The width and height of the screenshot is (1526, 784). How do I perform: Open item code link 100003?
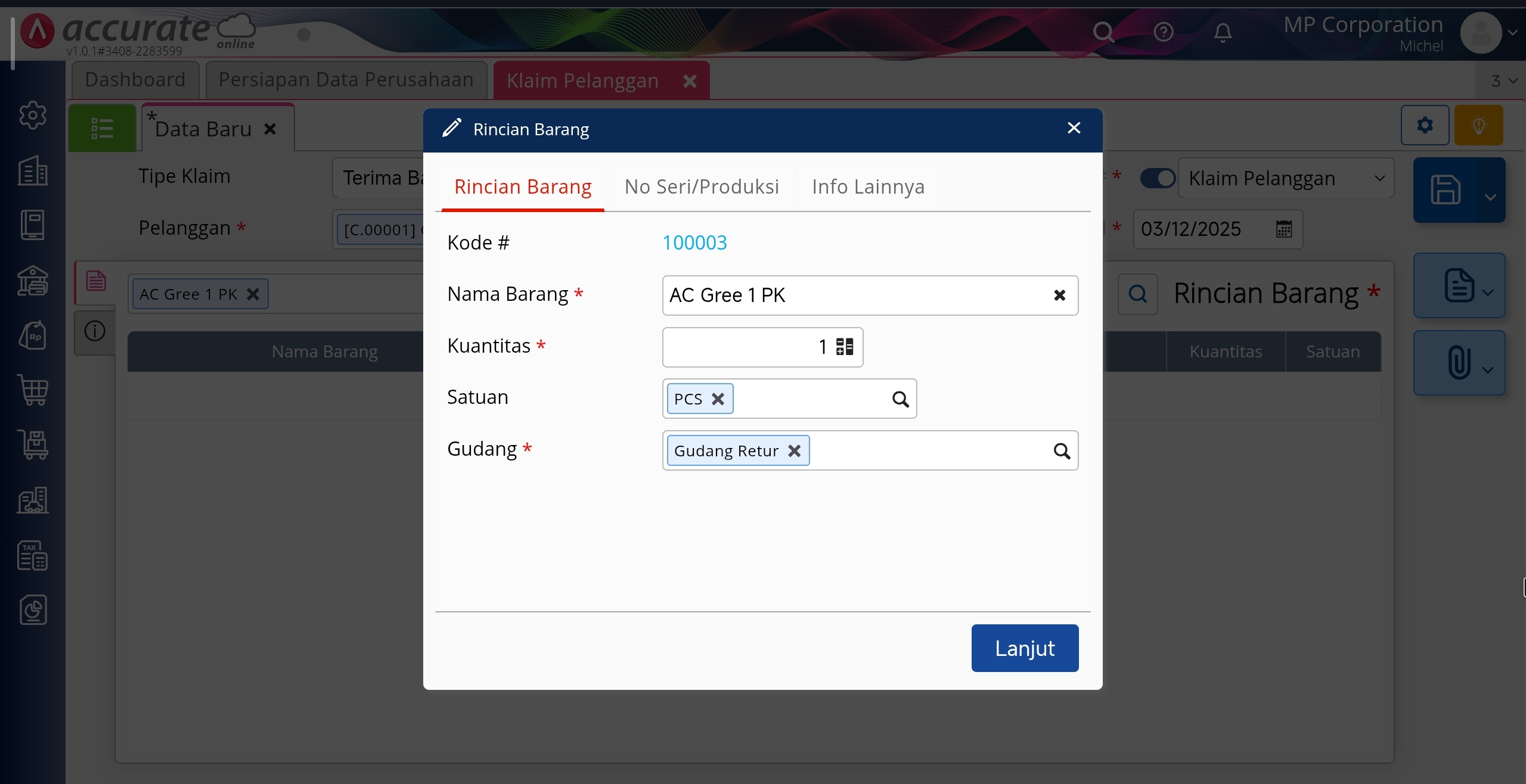(x=694, y=242)
